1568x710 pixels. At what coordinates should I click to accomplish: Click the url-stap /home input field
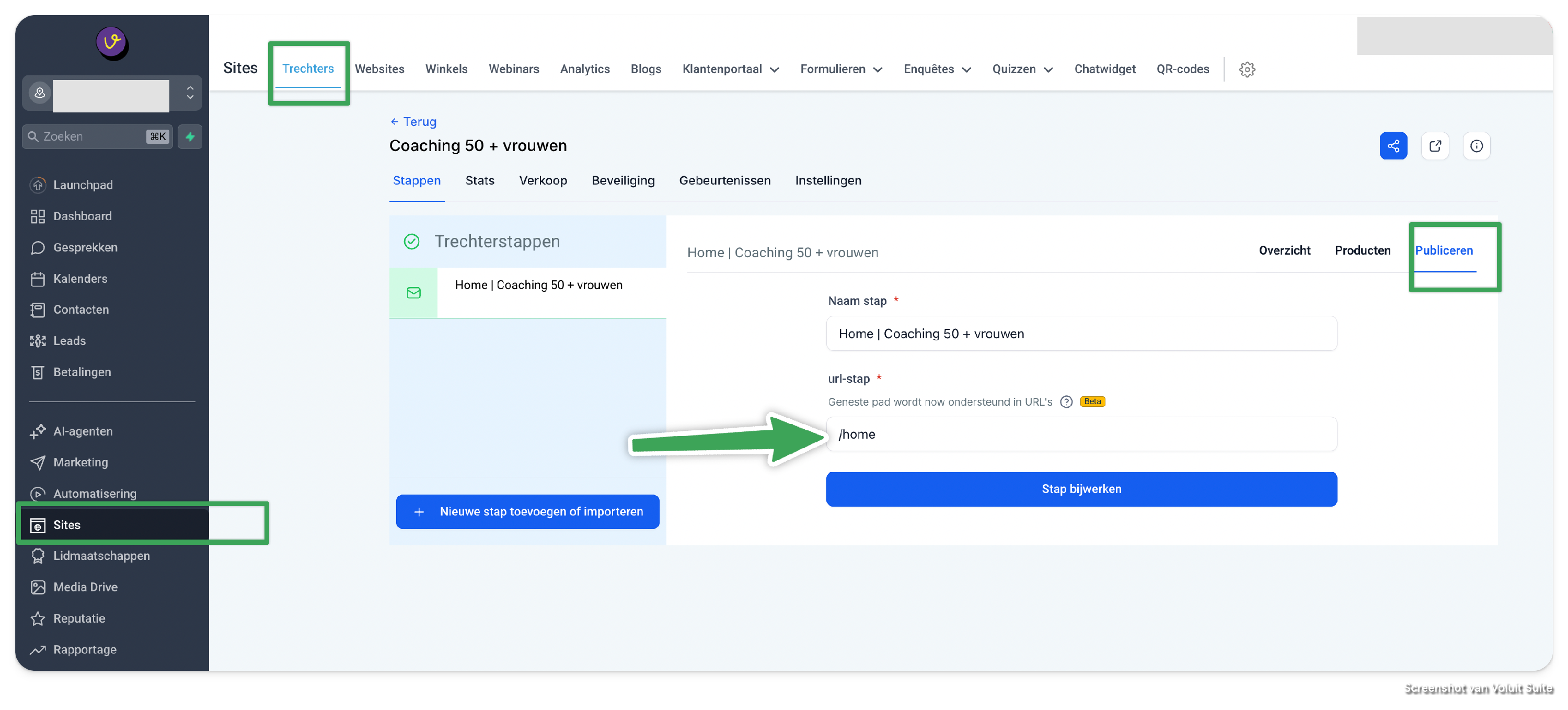point(1081,434)
